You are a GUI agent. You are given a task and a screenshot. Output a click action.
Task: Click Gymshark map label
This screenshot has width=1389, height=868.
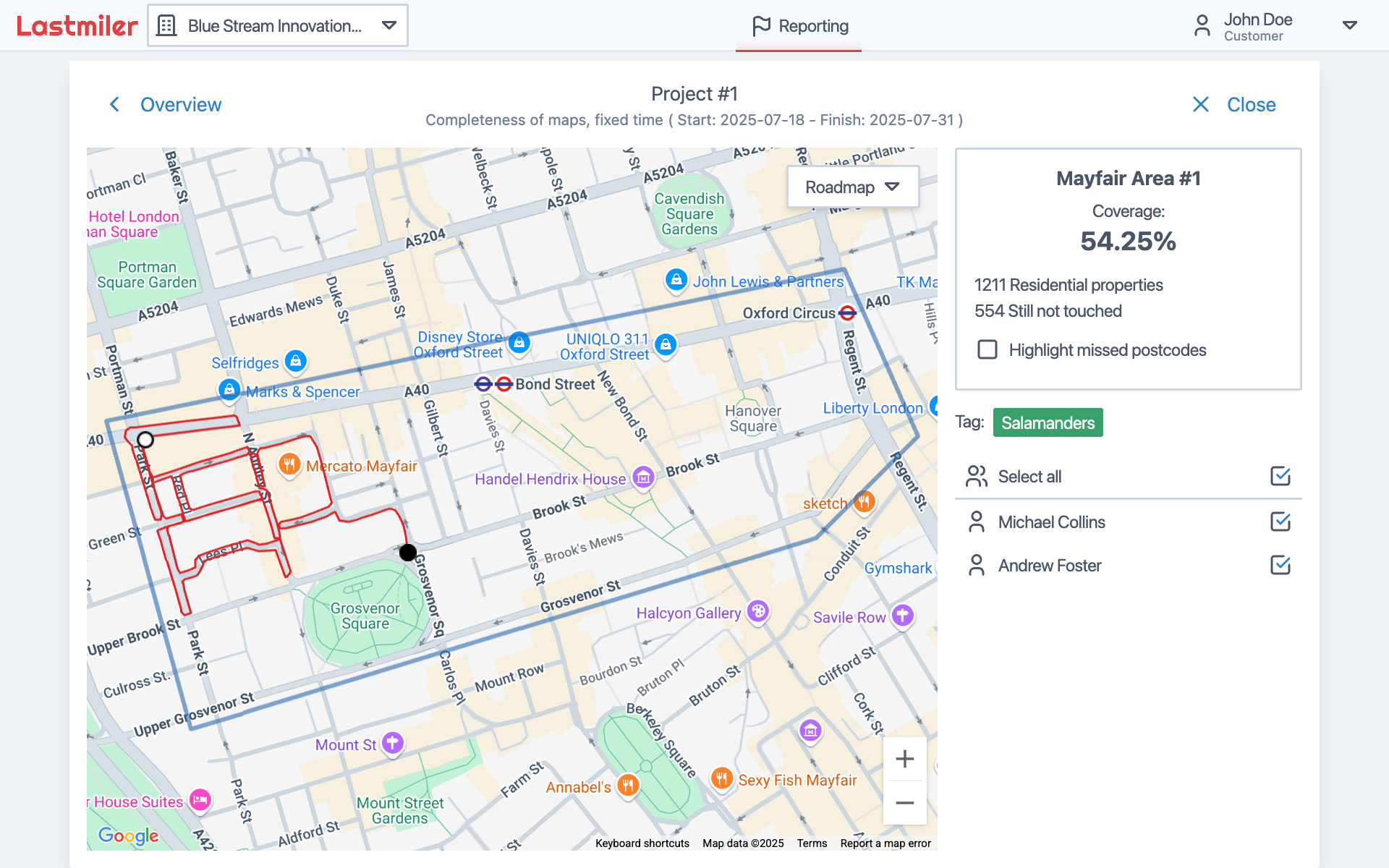(898, 569)
